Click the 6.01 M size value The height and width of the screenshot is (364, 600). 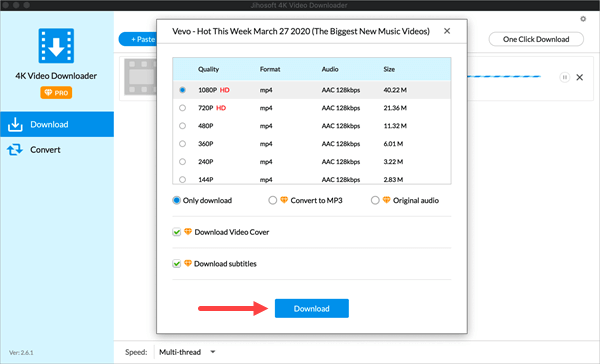click(x=393, y=144)
